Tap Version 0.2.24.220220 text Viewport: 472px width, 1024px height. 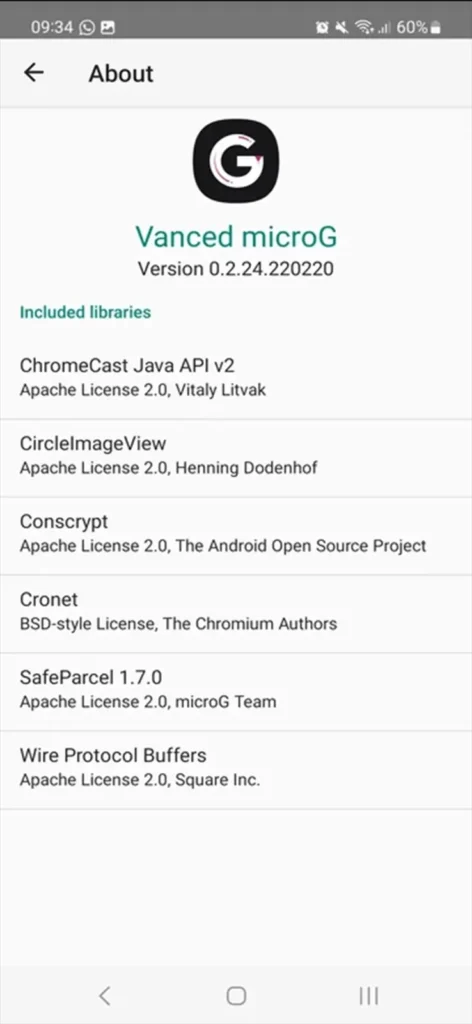tap(236, 268)
